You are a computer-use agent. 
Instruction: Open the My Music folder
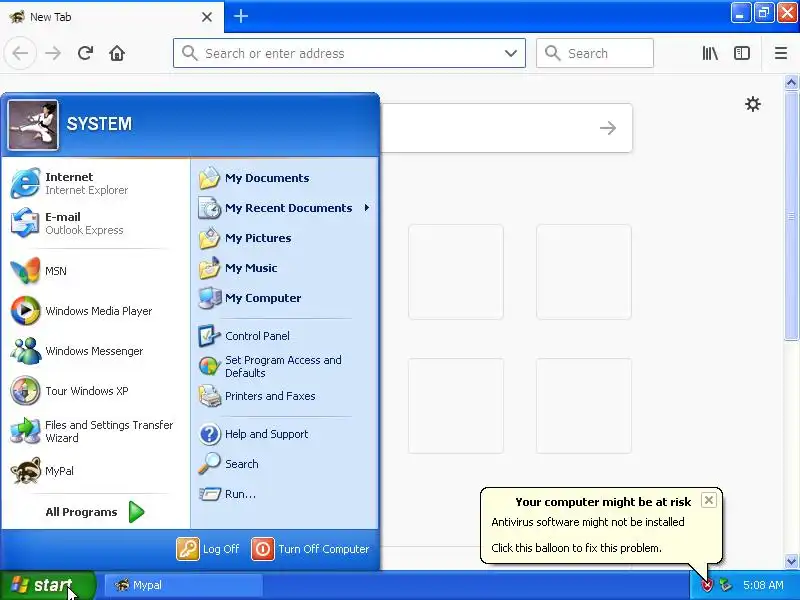(285, 268)
